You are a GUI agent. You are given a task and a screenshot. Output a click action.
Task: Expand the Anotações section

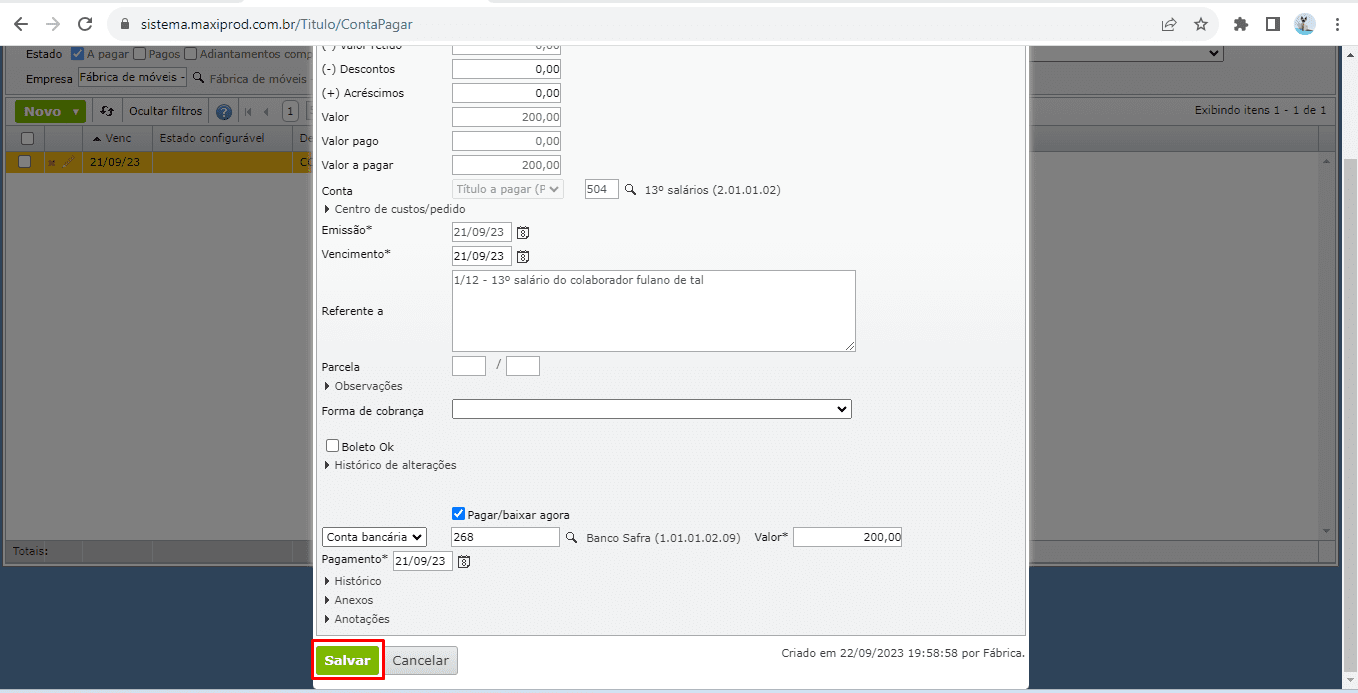click(x=356, y=619)
